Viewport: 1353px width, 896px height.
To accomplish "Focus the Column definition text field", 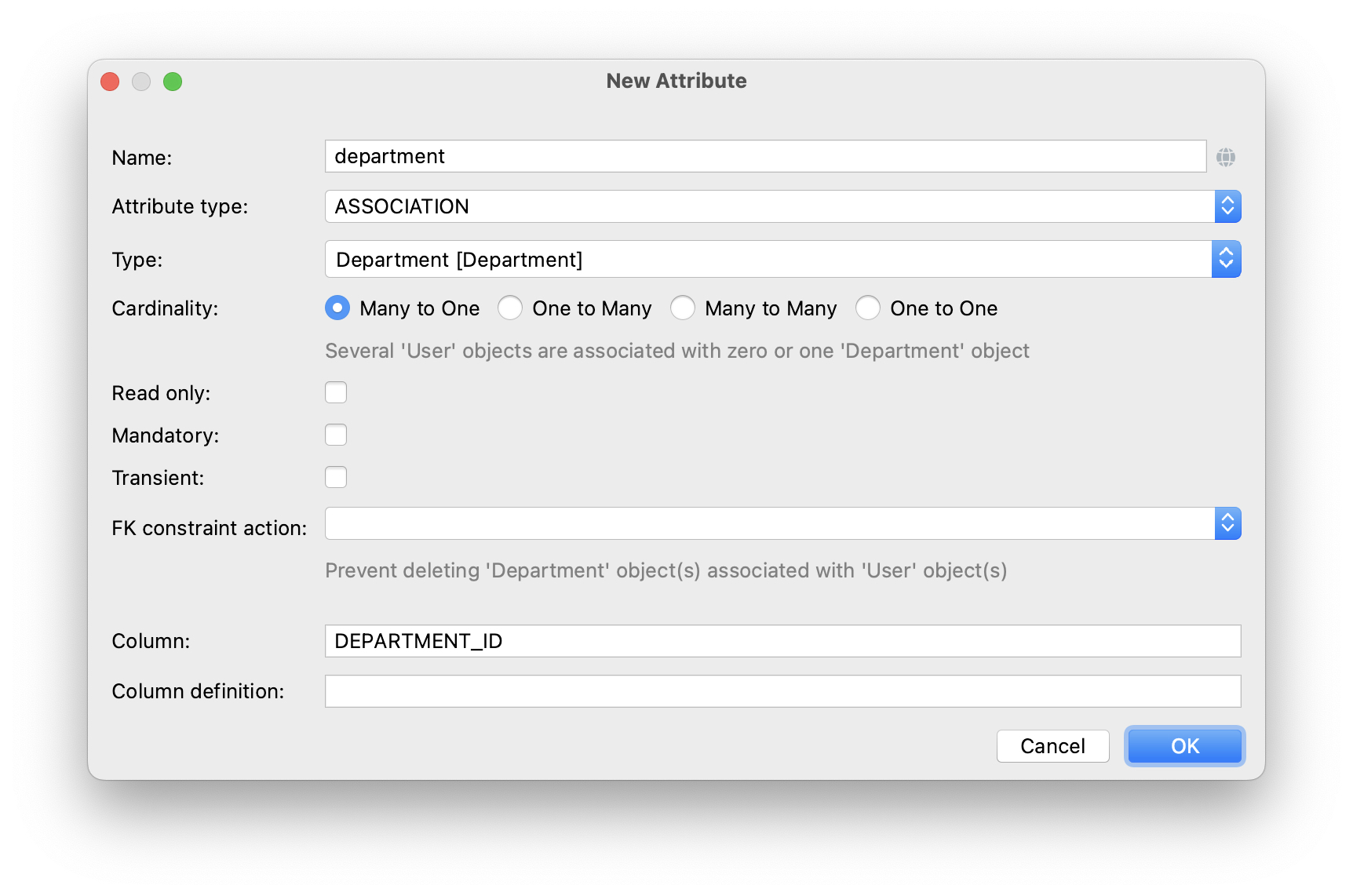I will [x=782, y=691].
